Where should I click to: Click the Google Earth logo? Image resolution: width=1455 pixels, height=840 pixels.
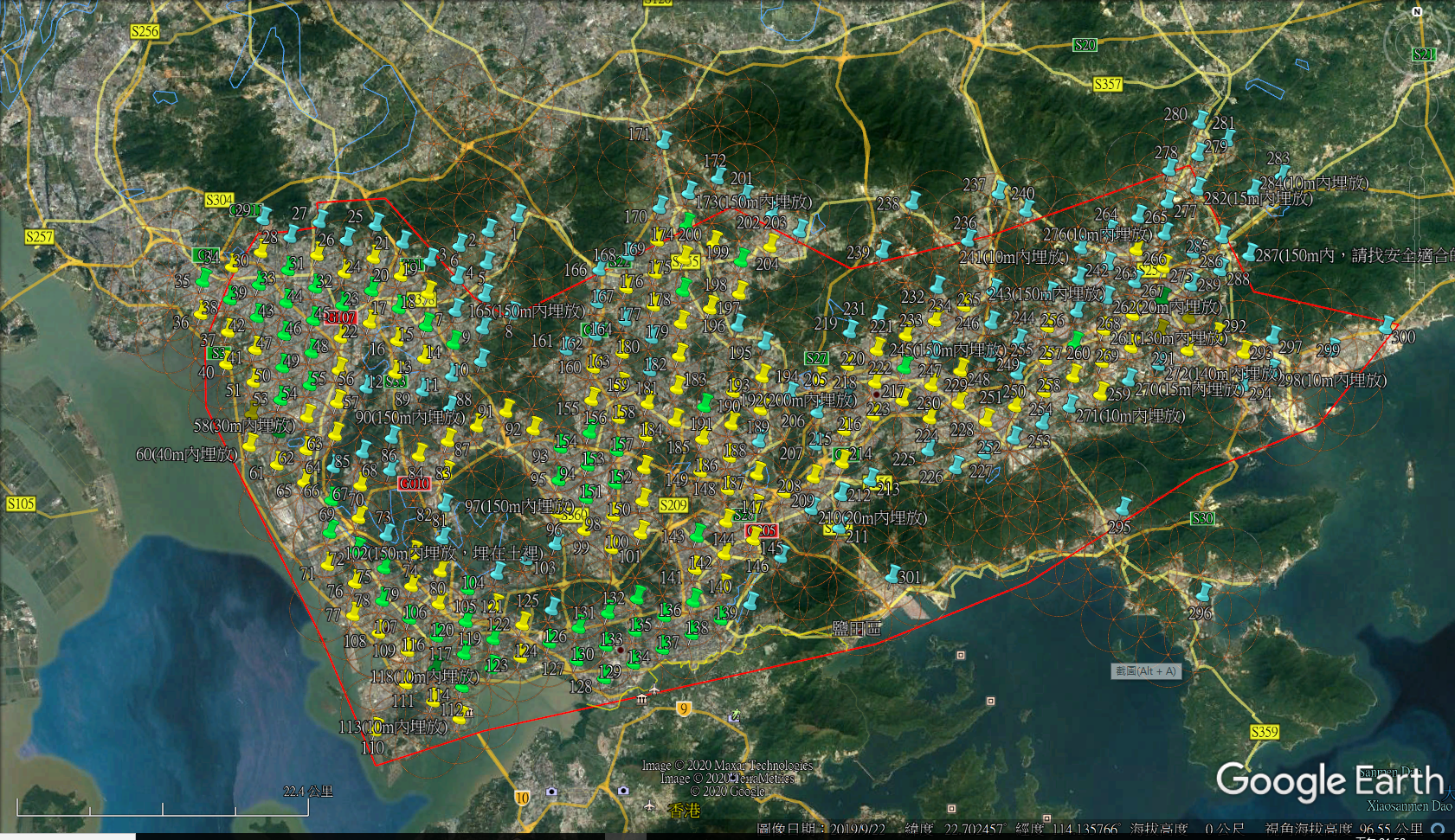(x=1329, y=782)
